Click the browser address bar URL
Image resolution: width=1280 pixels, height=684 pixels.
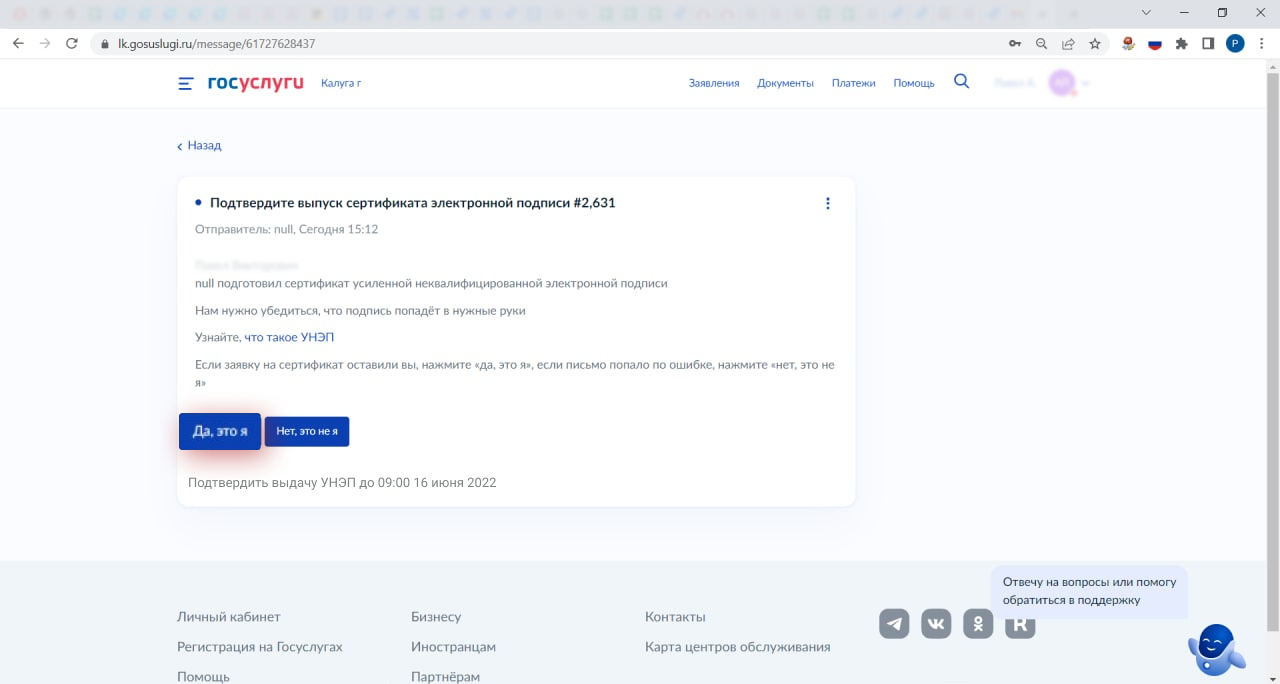(216, 44)
